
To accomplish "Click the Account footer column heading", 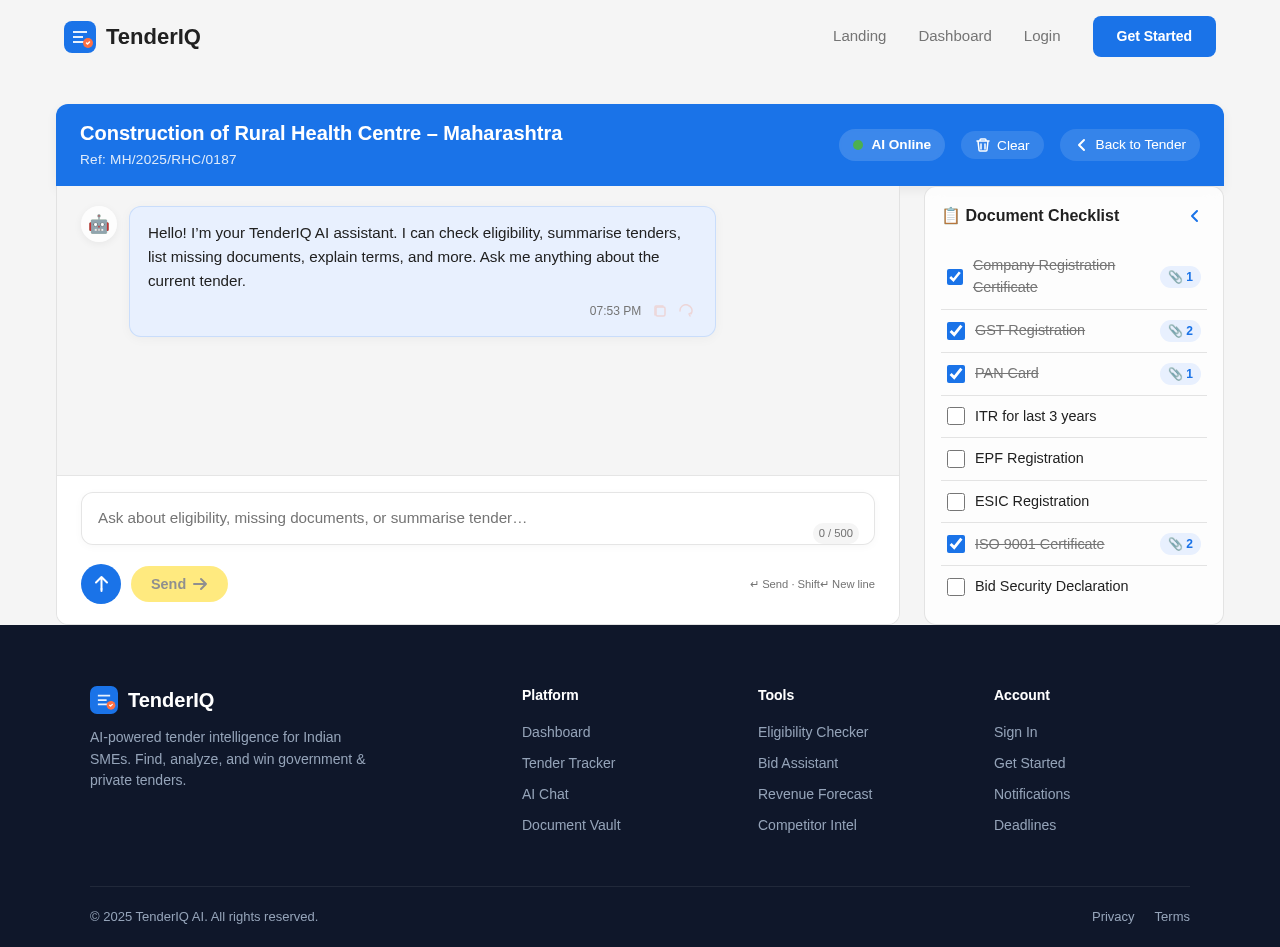I will point(1022,695).
